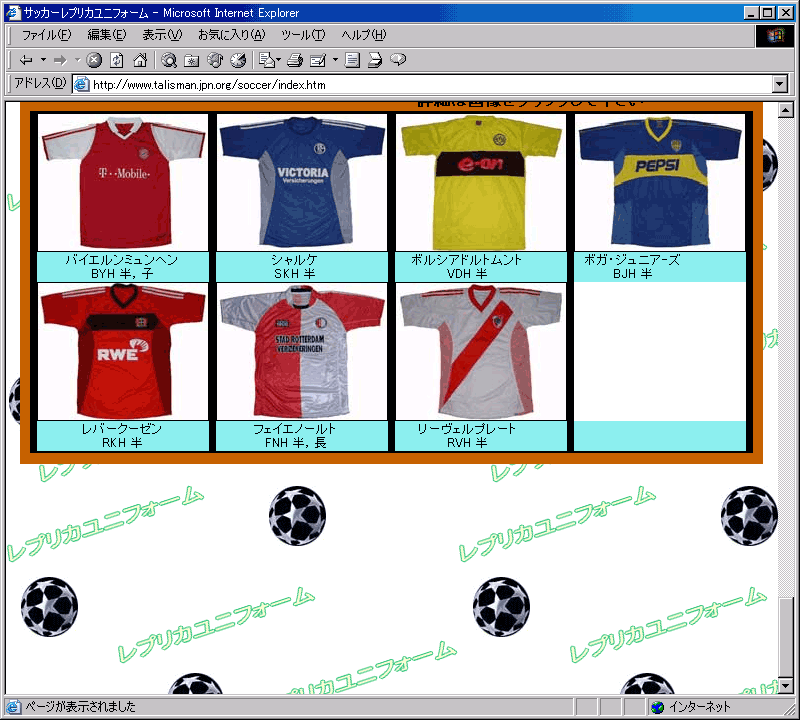
Task: Open the Forward history dropdown arrow
Action: coord(78,60)
